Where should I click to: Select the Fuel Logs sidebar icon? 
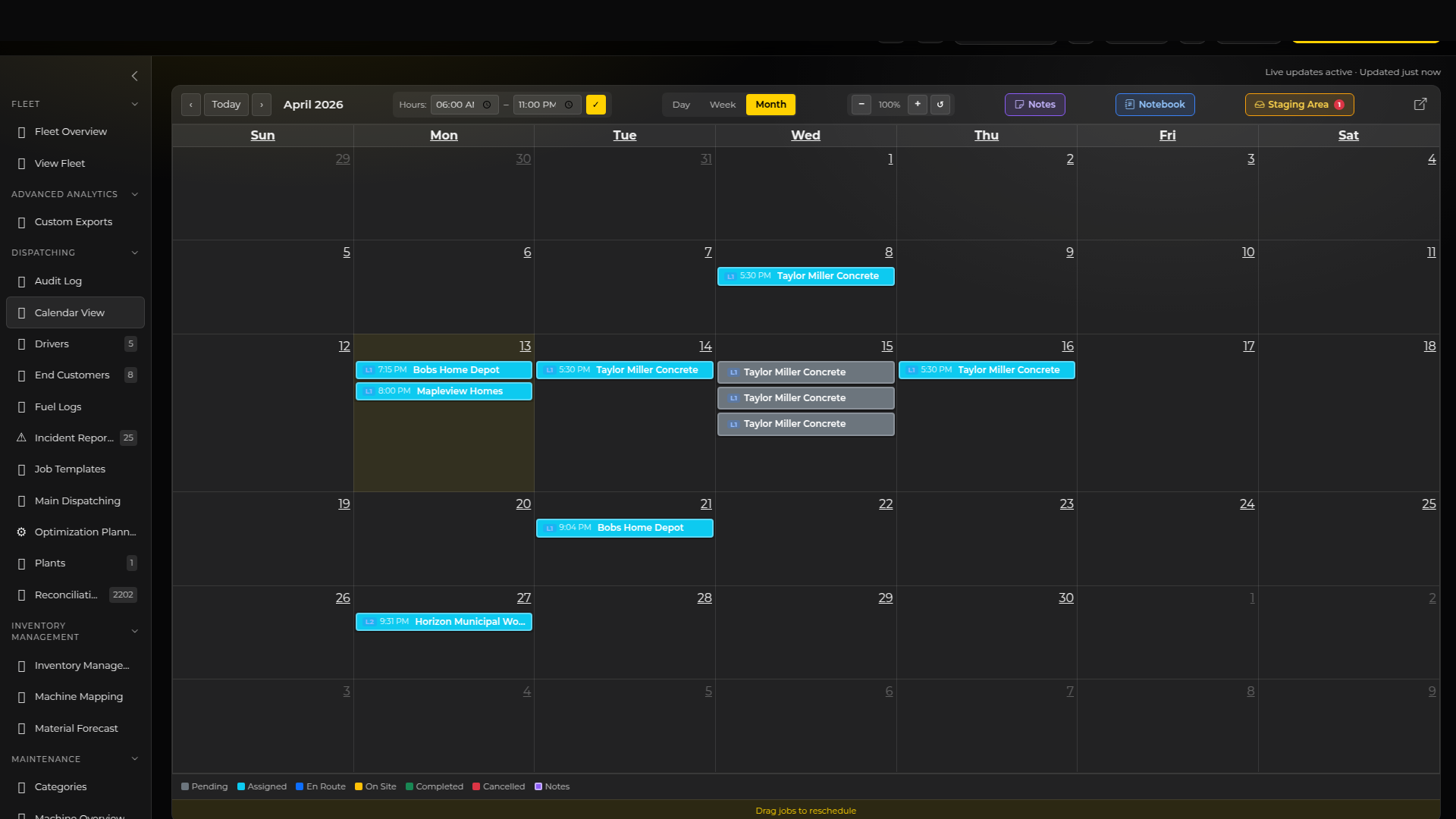point(20,406)
